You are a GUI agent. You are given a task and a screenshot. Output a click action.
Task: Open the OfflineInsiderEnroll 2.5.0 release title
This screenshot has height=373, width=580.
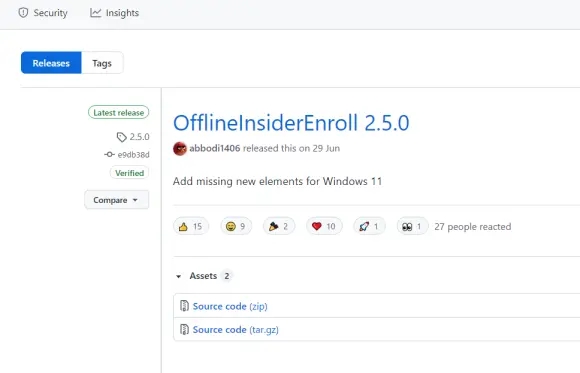(291, 123)
